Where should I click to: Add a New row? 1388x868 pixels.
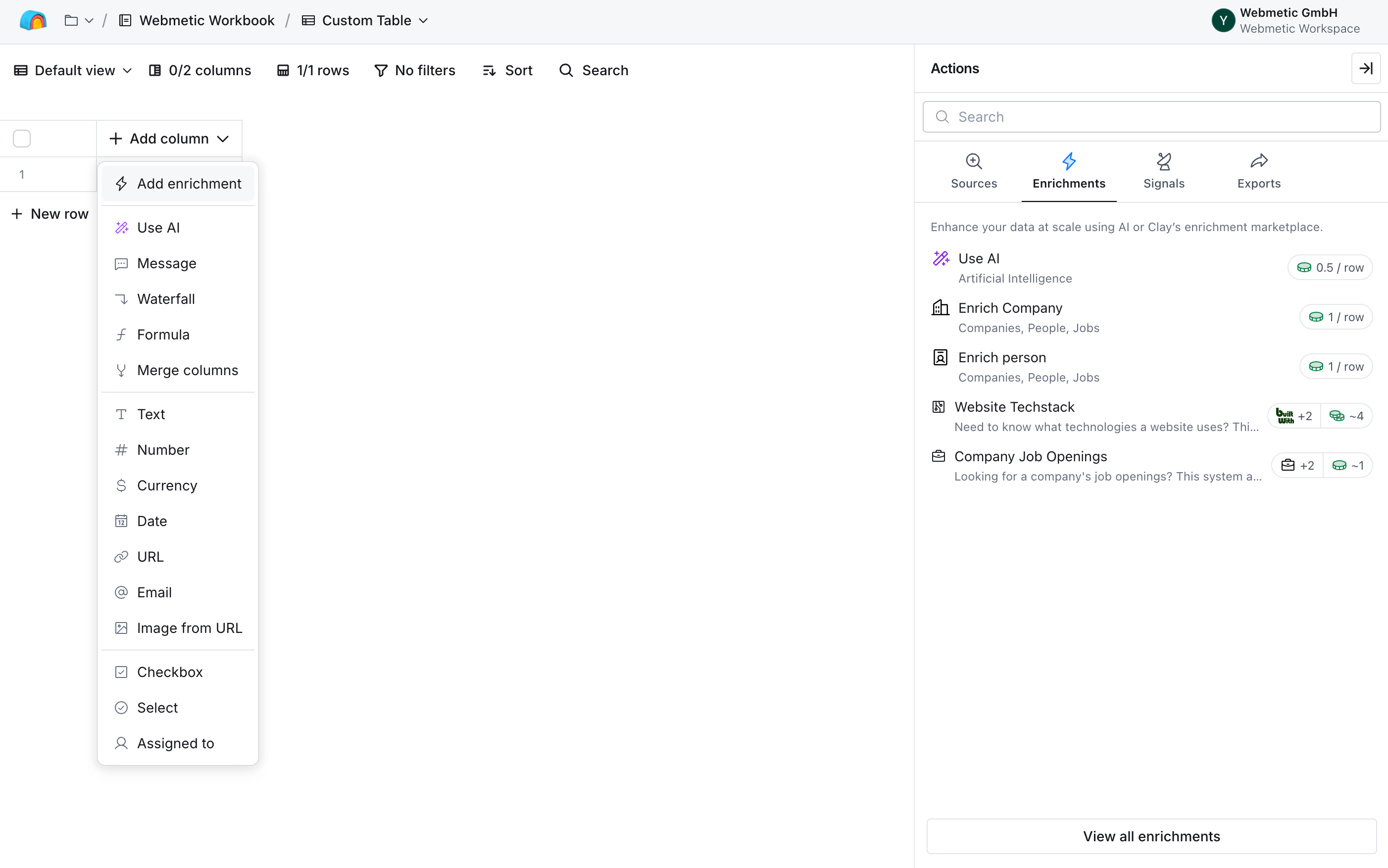click(50, 214)
